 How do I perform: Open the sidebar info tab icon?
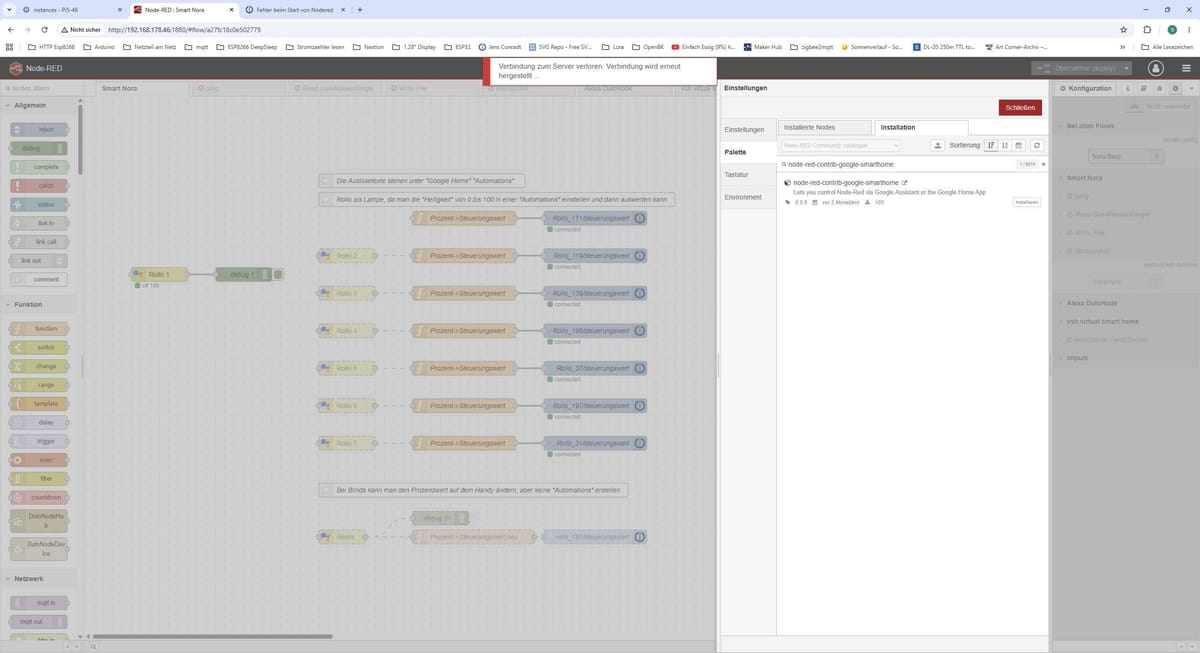1128,89
